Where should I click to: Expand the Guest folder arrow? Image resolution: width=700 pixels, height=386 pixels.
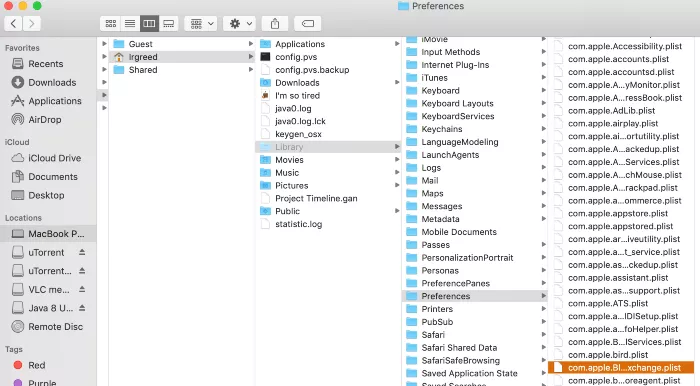click(x=250, y=44)
